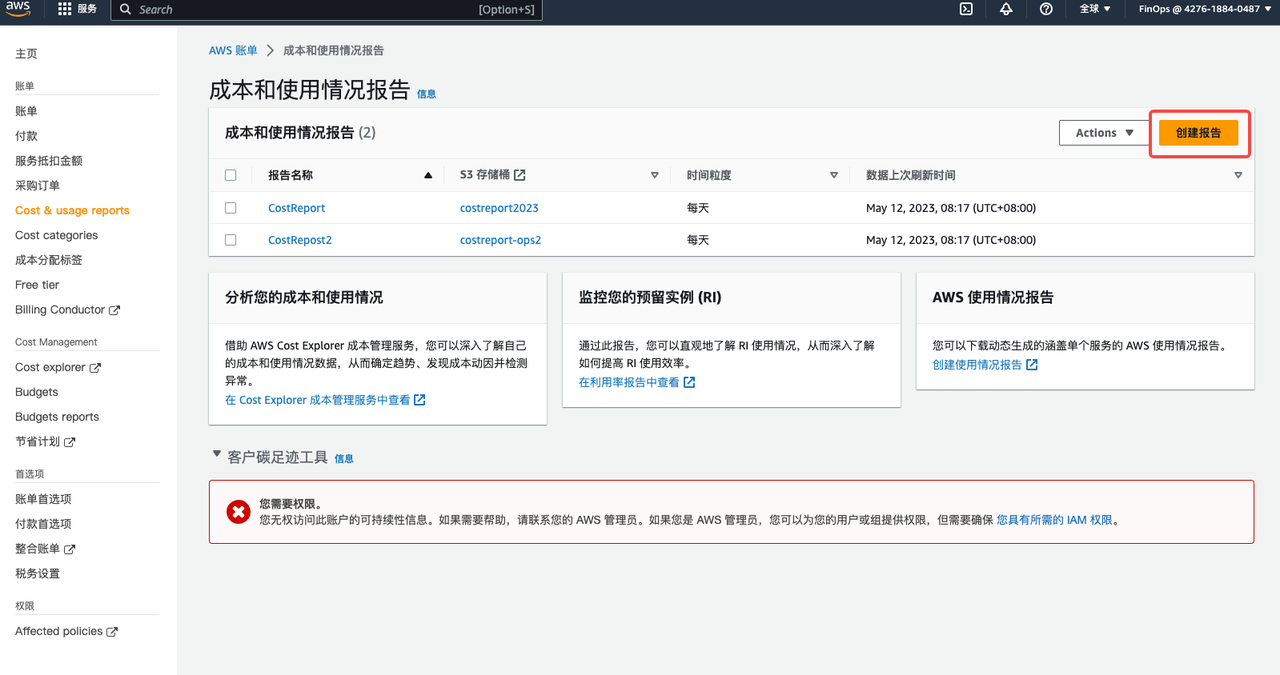
Task: Open Free tier in sidebar
Action: tap(37, 285)
